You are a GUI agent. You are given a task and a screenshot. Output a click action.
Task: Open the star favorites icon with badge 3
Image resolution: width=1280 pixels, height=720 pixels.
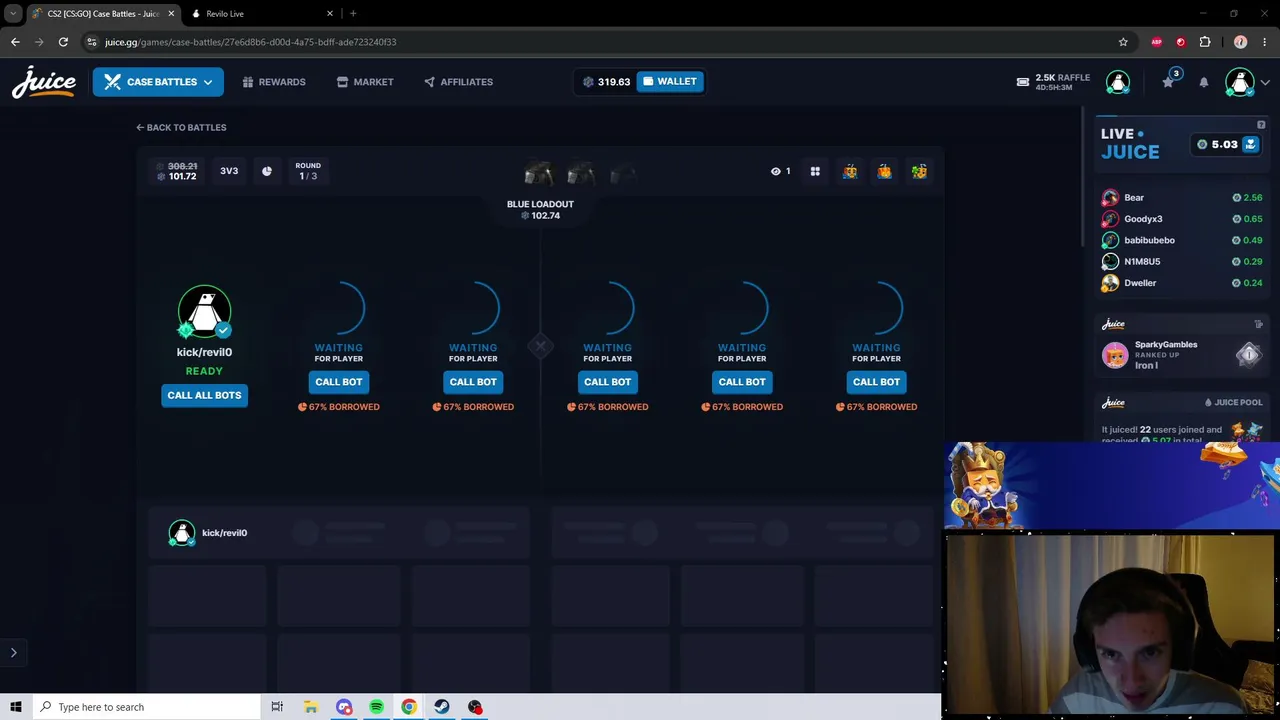[1169, 81]
